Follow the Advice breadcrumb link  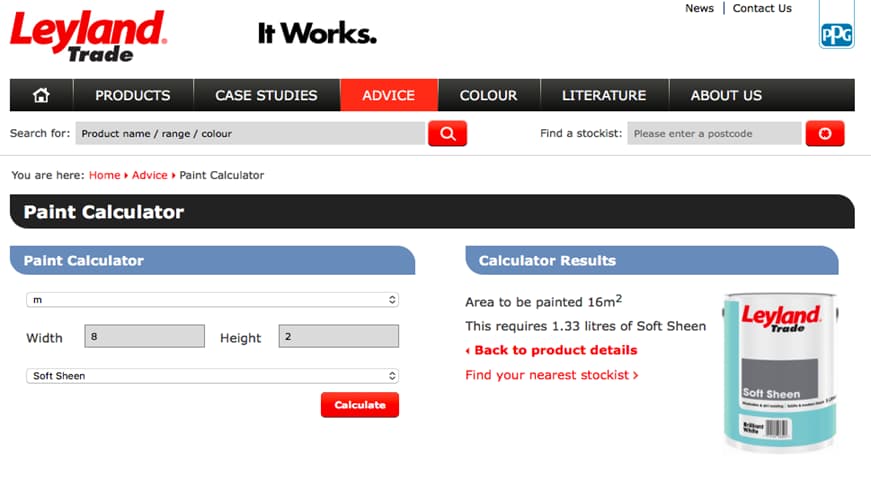(149, 175)
